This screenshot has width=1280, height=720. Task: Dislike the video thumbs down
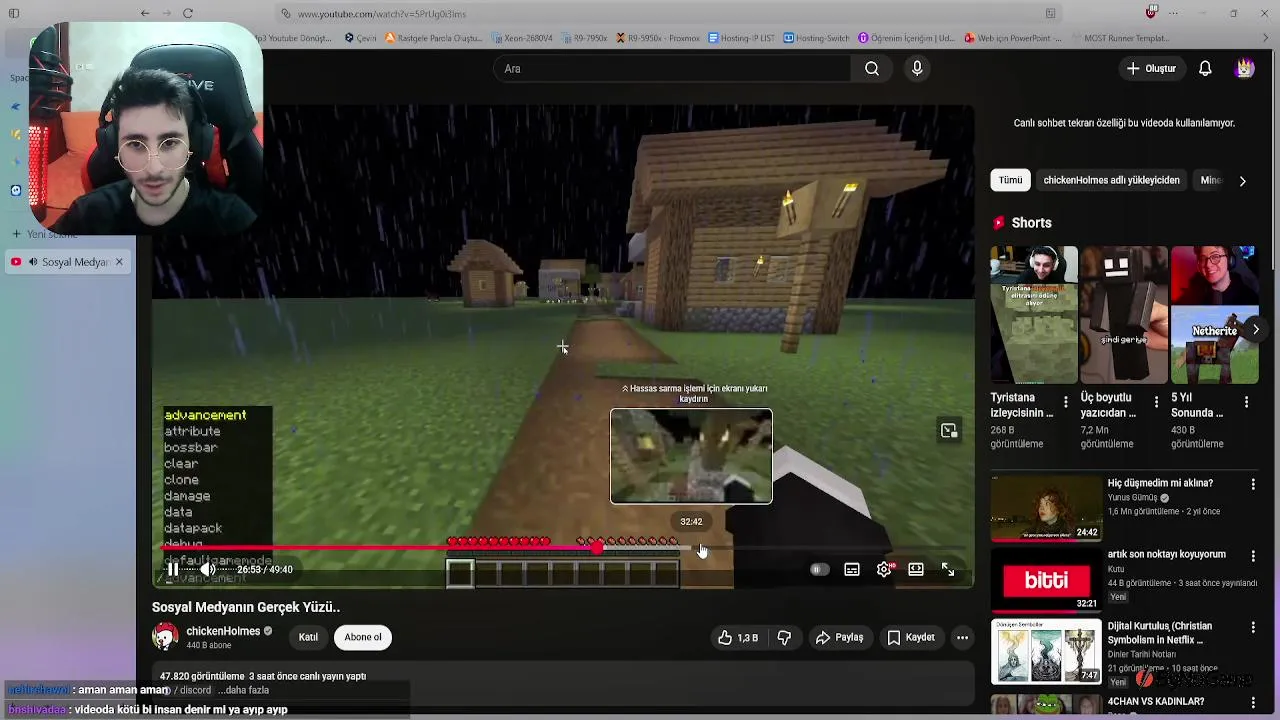784,637
